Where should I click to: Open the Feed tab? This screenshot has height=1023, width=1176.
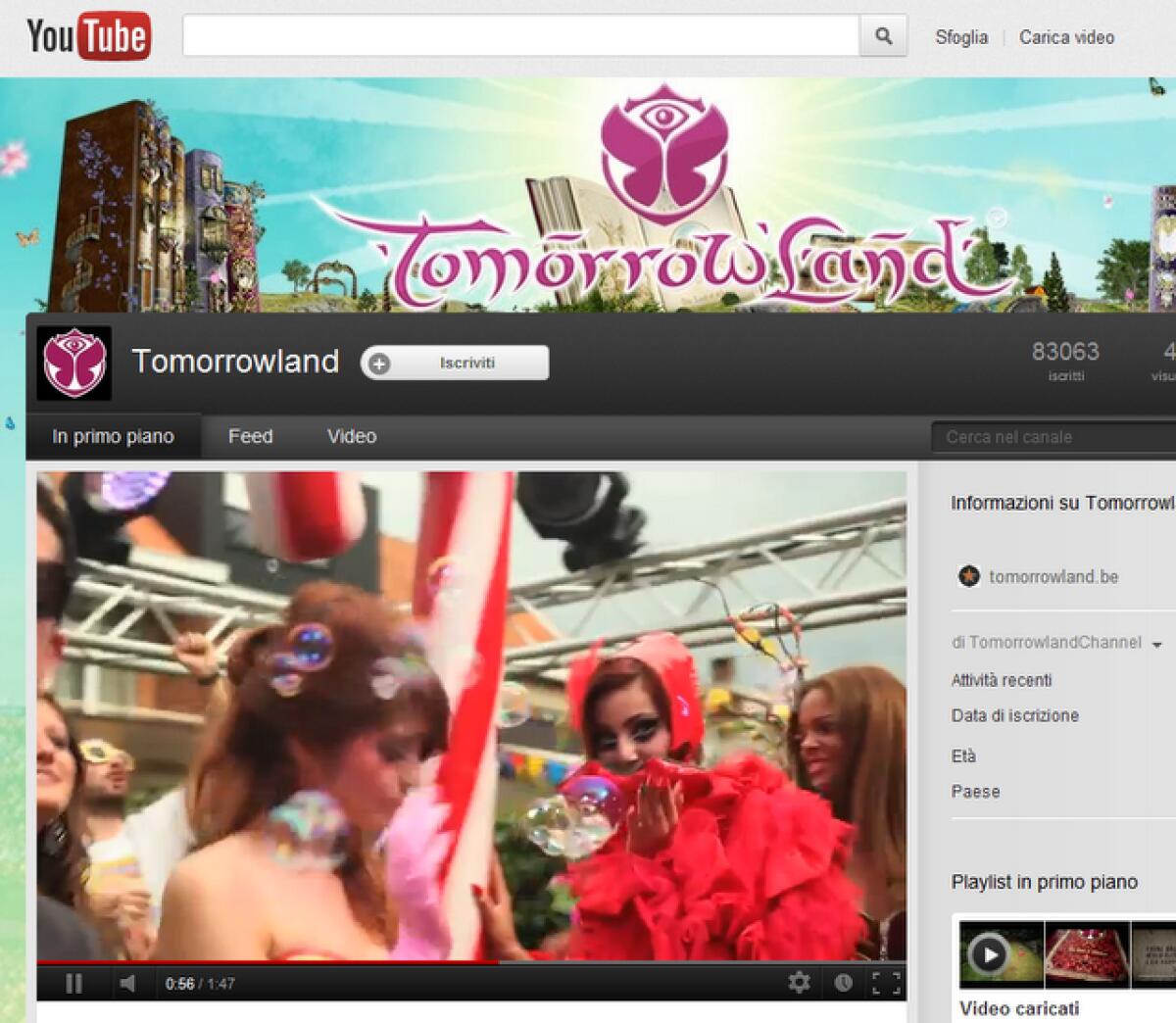(250, 436)
